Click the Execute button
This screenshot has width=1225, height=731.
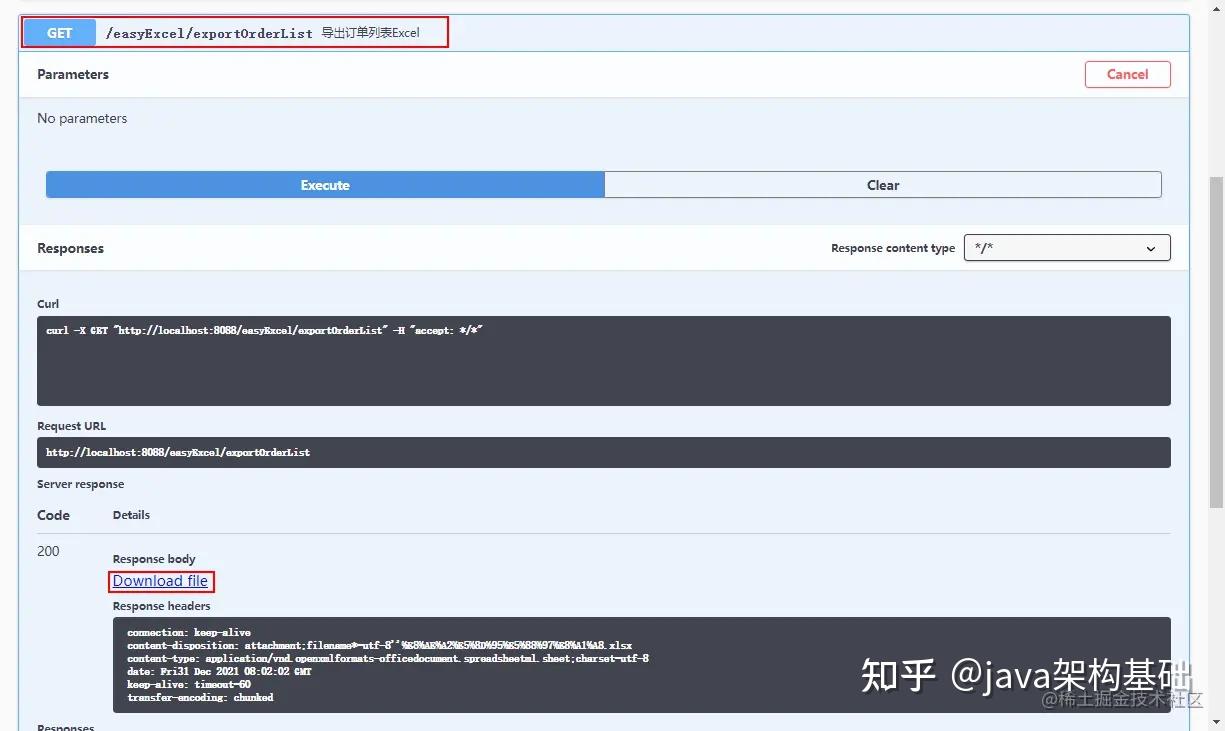324,184
